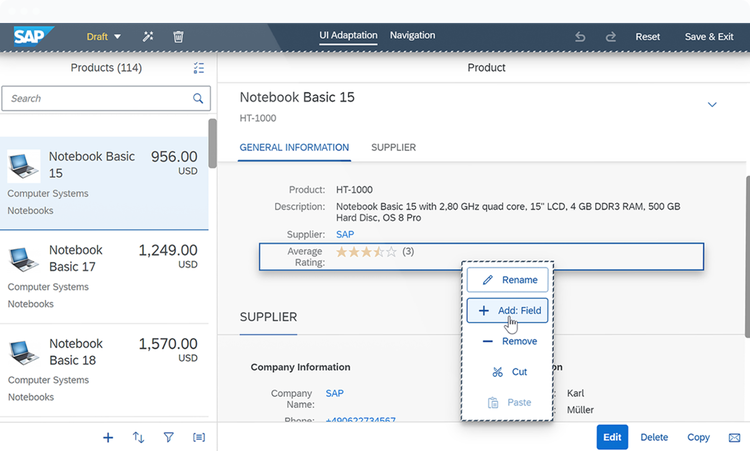Viewport: 750px width, 451px height.
Task: Click the search magnifier icon
Action: 198,99
